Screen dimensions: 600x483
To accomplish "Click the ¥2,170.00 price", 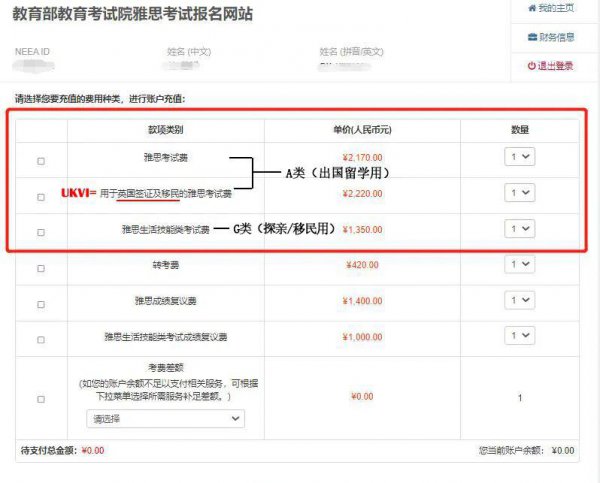I will click(362, 158).
